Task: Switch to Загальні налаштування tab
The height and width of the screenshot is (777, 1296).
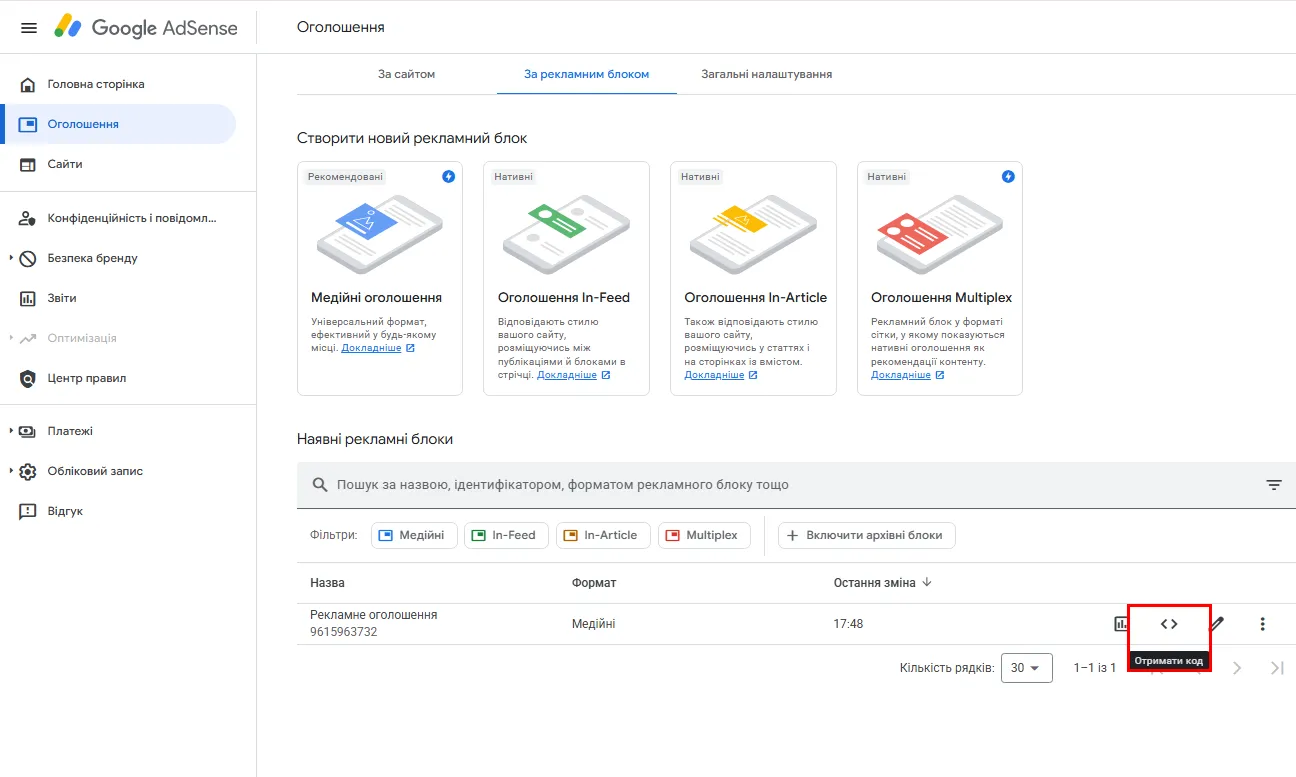Action: 766,74
